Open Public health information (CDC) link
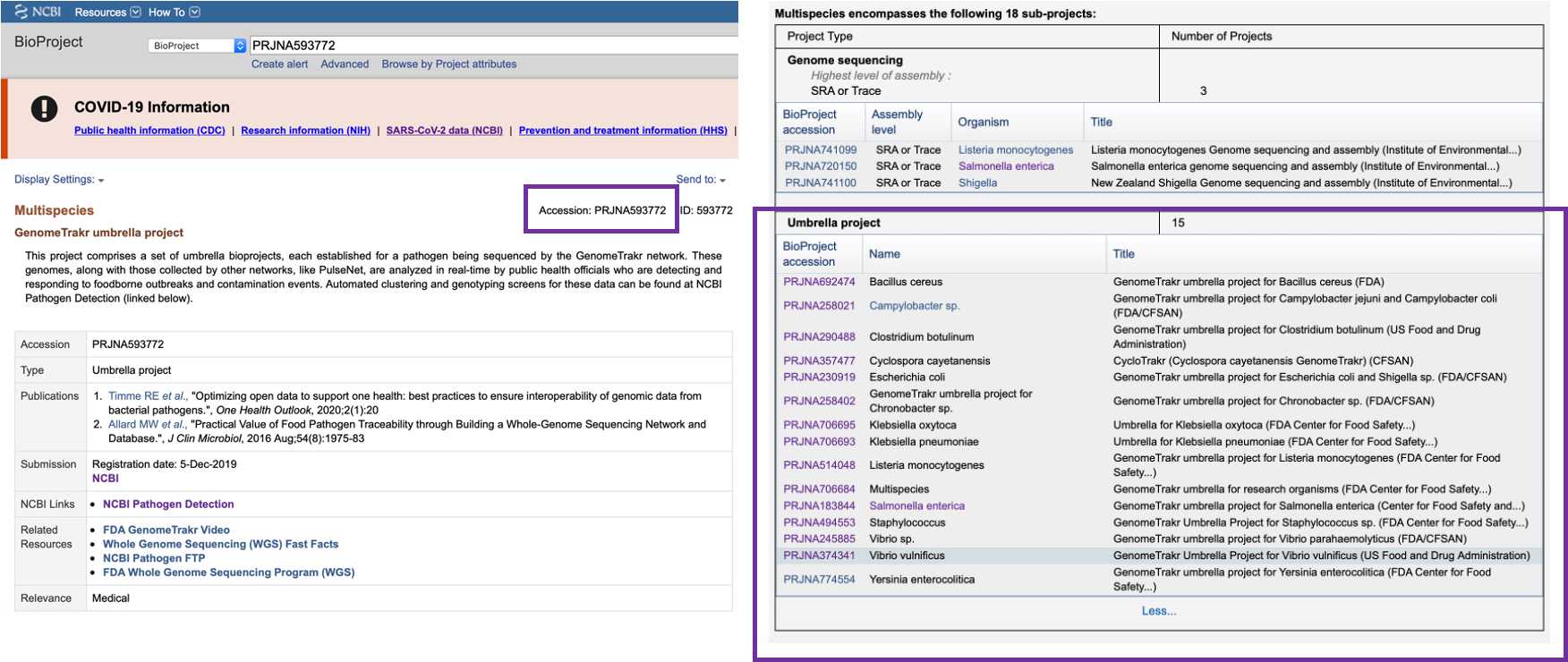 point(149,131)
